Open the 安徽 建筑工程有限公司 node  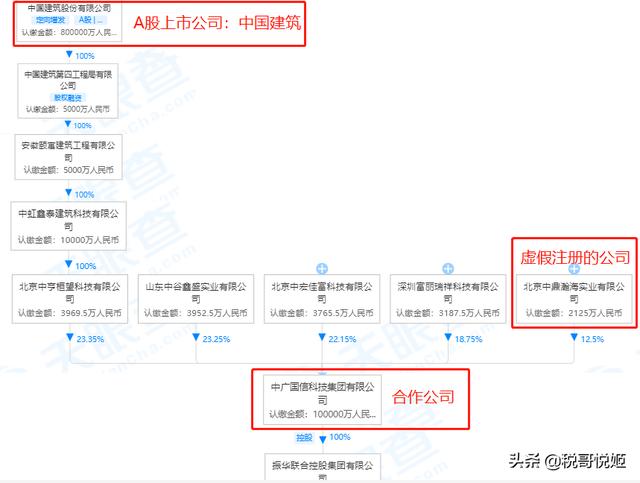point(68,157)
